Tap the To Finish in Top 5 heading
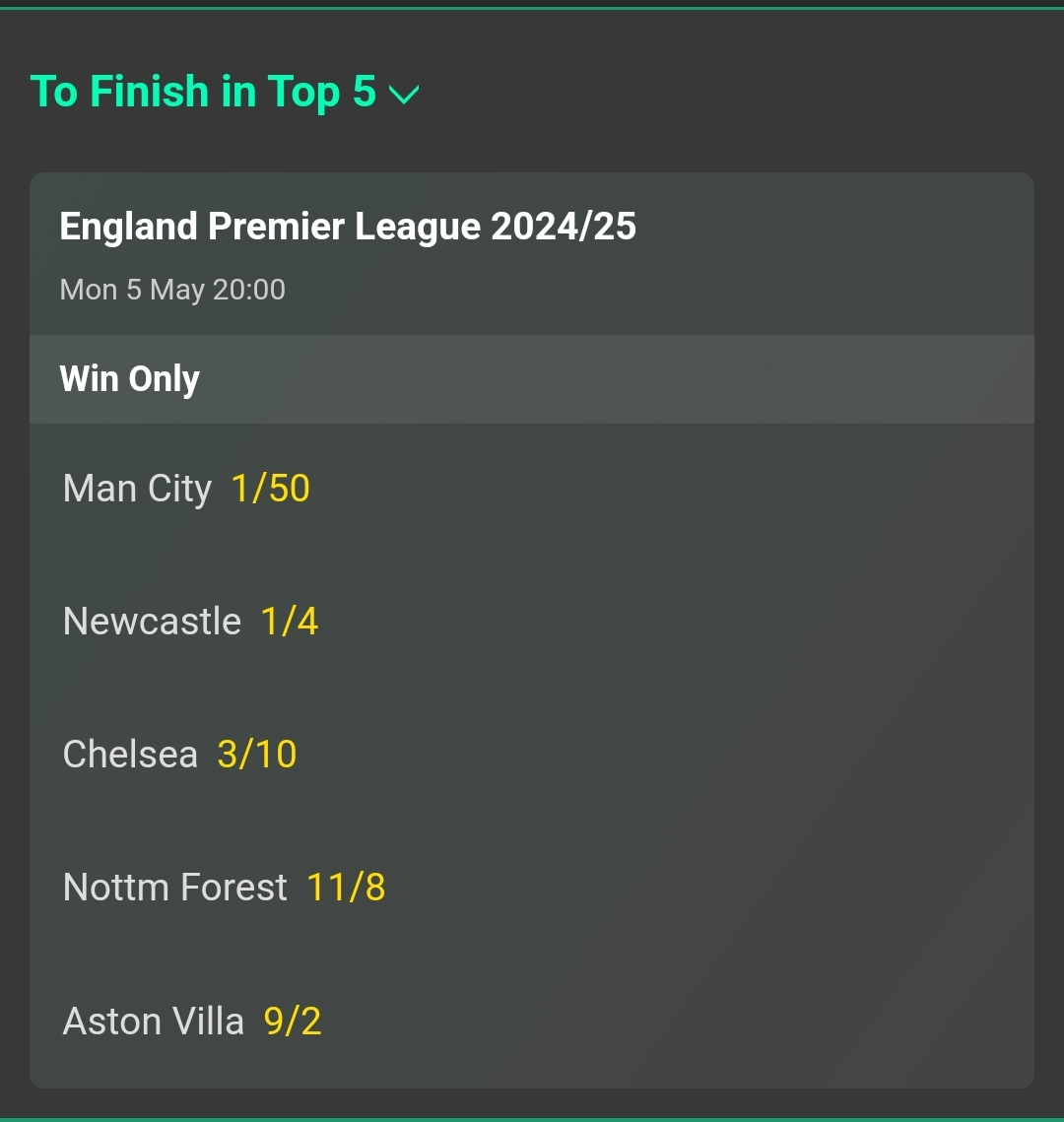Screen dimensions: 1064x1122 coord(203,92)
